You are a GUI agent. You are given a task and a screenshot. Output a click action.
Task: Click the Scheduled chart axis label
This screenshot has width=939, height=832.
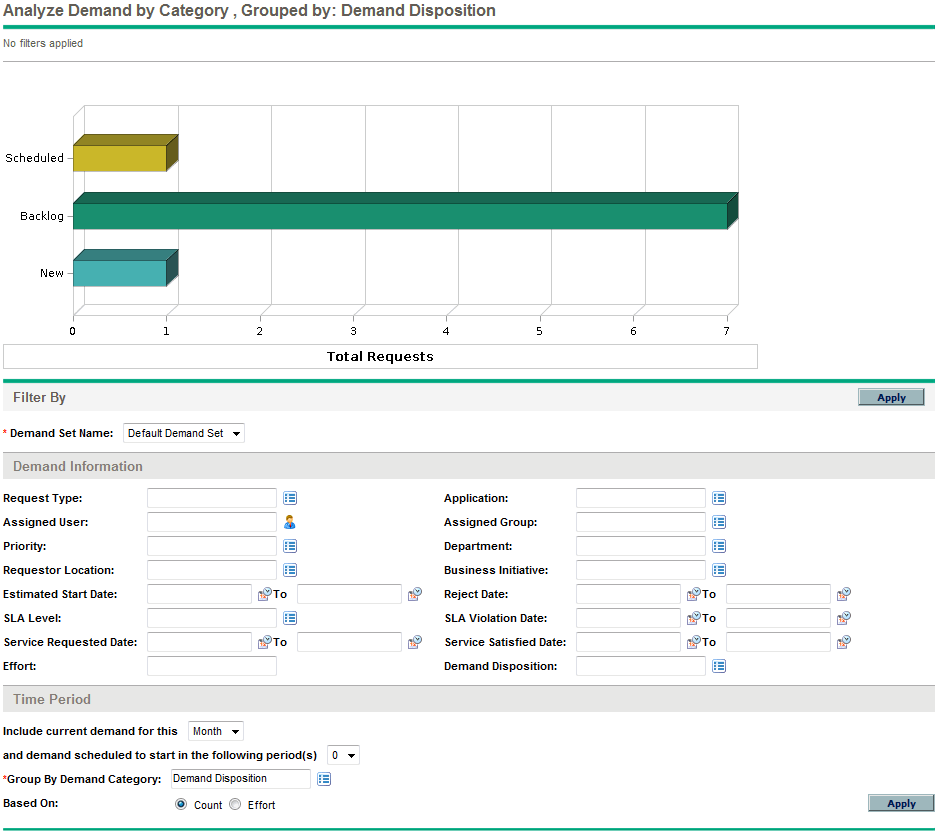[x=34, y=158]
